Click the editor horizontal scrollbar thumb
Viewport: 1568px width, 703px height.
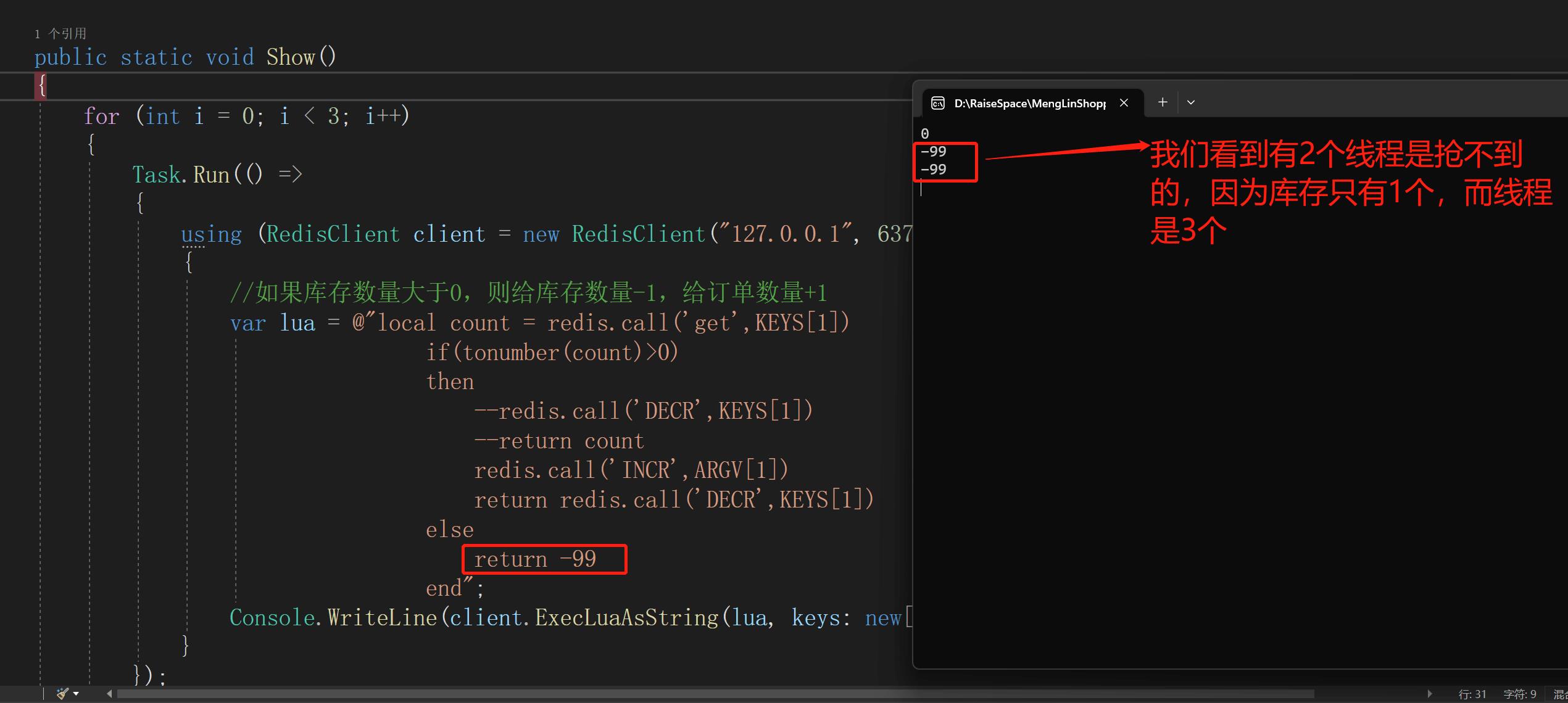pos(716,694)
